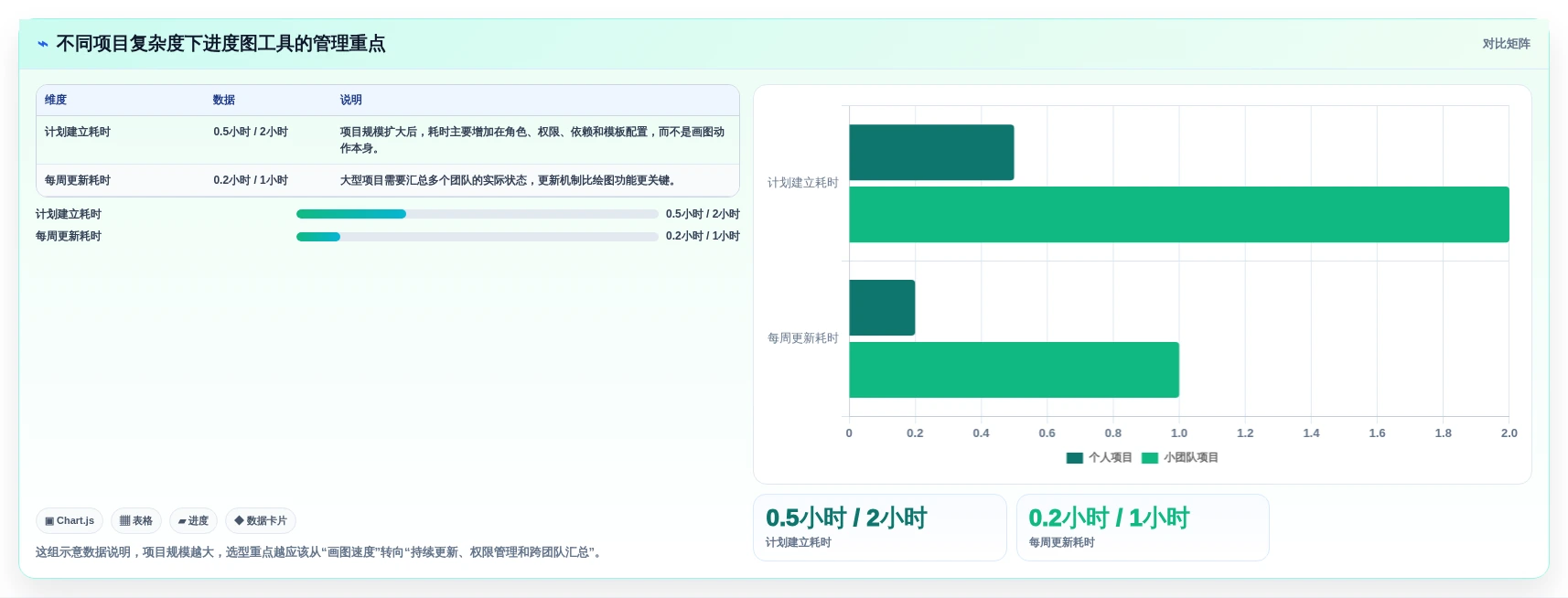This screenshot has width=1568, height=598.
Task: Click the footnote starting 这组示意数据说明
Action: click(321, 552)
